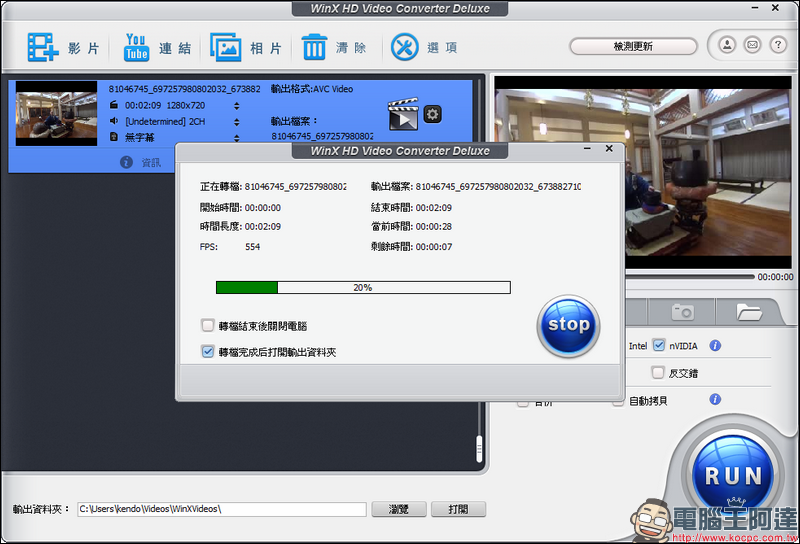Click the 資訊 info icon
Image resolution: width=800 pixels, height=544 pixels.
click(x=126, y=162)
